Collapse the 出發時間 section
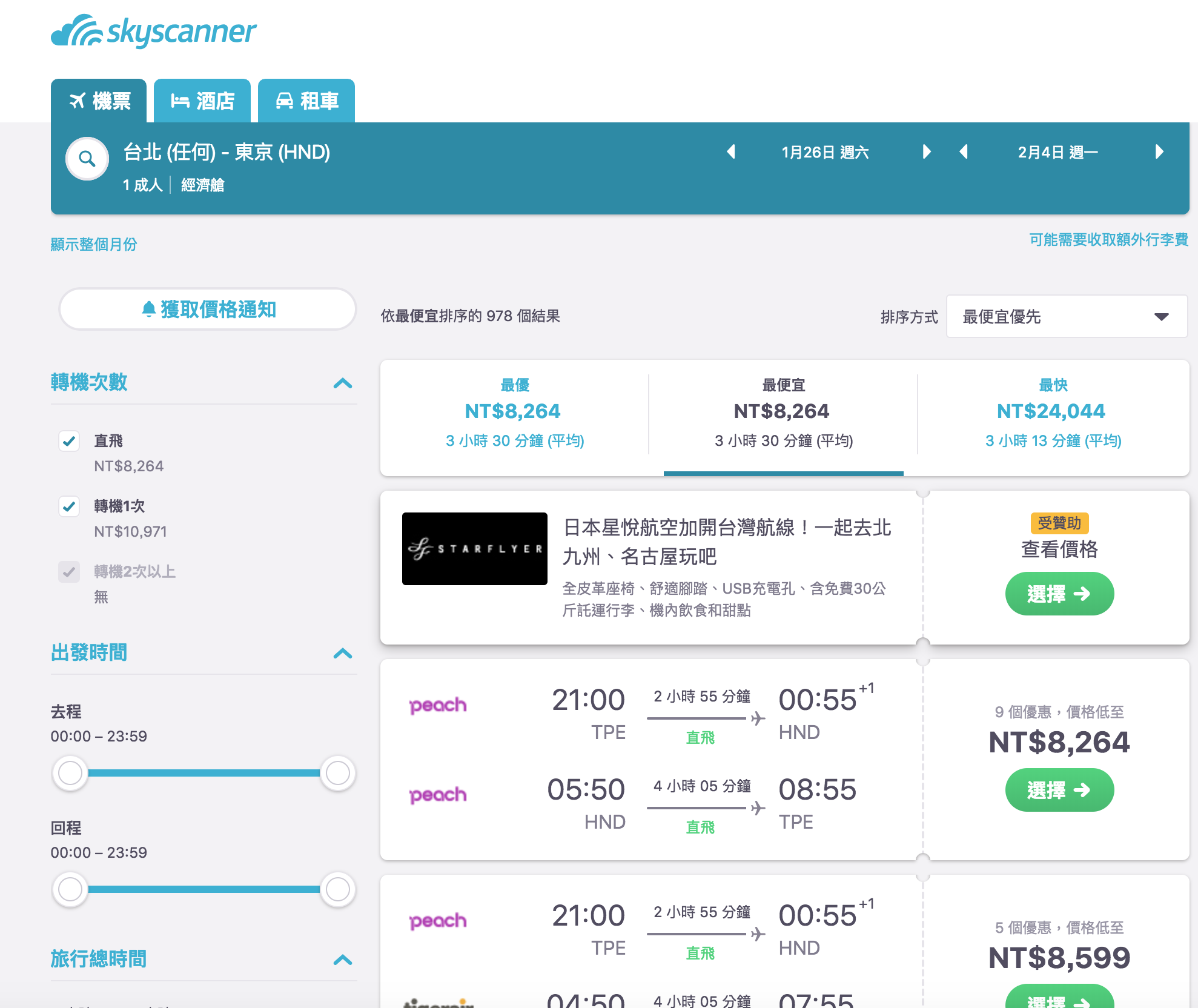The image size is (1198, 1008). [x=343, y=653]
